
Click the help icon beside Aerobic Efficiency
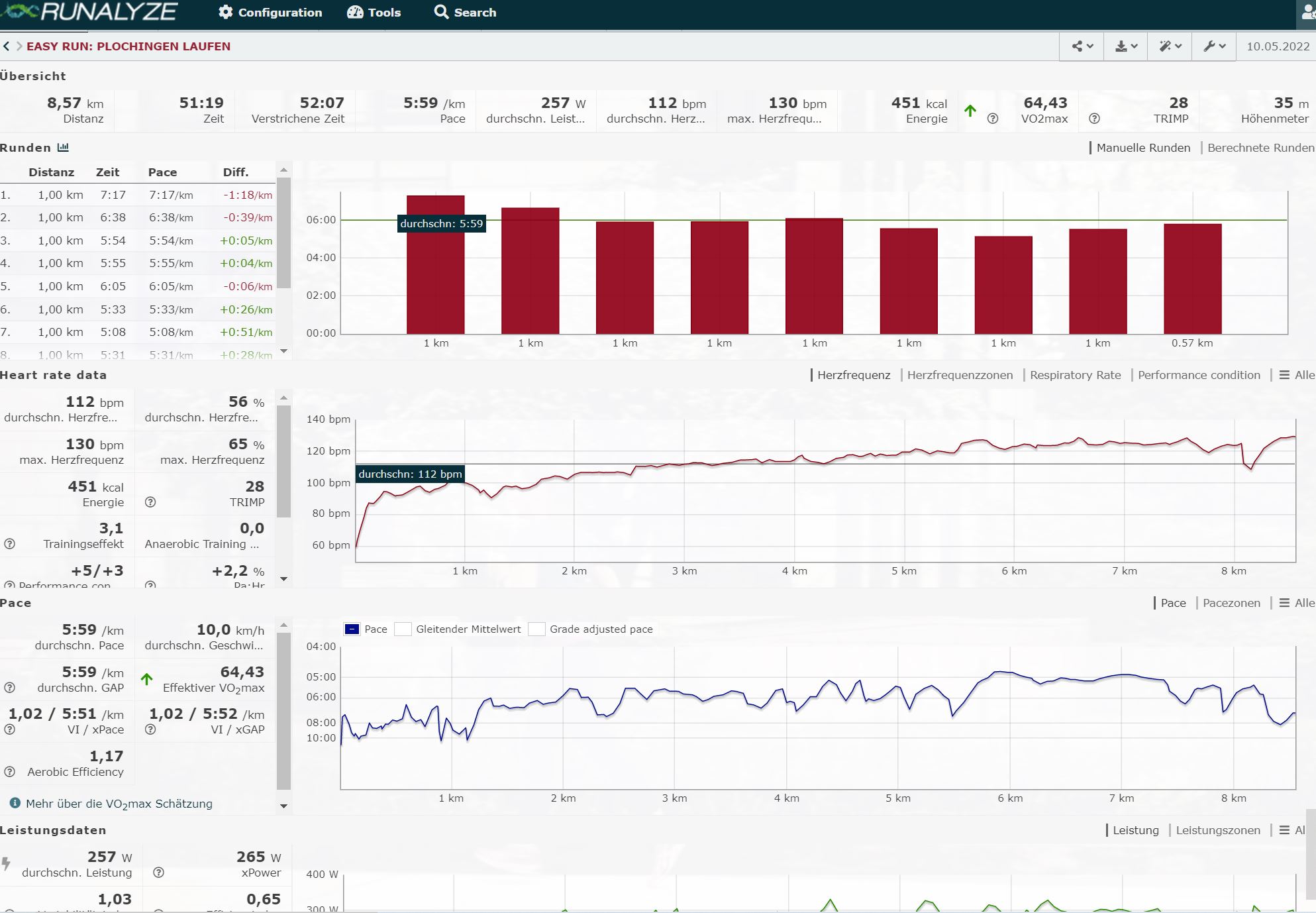10,772
